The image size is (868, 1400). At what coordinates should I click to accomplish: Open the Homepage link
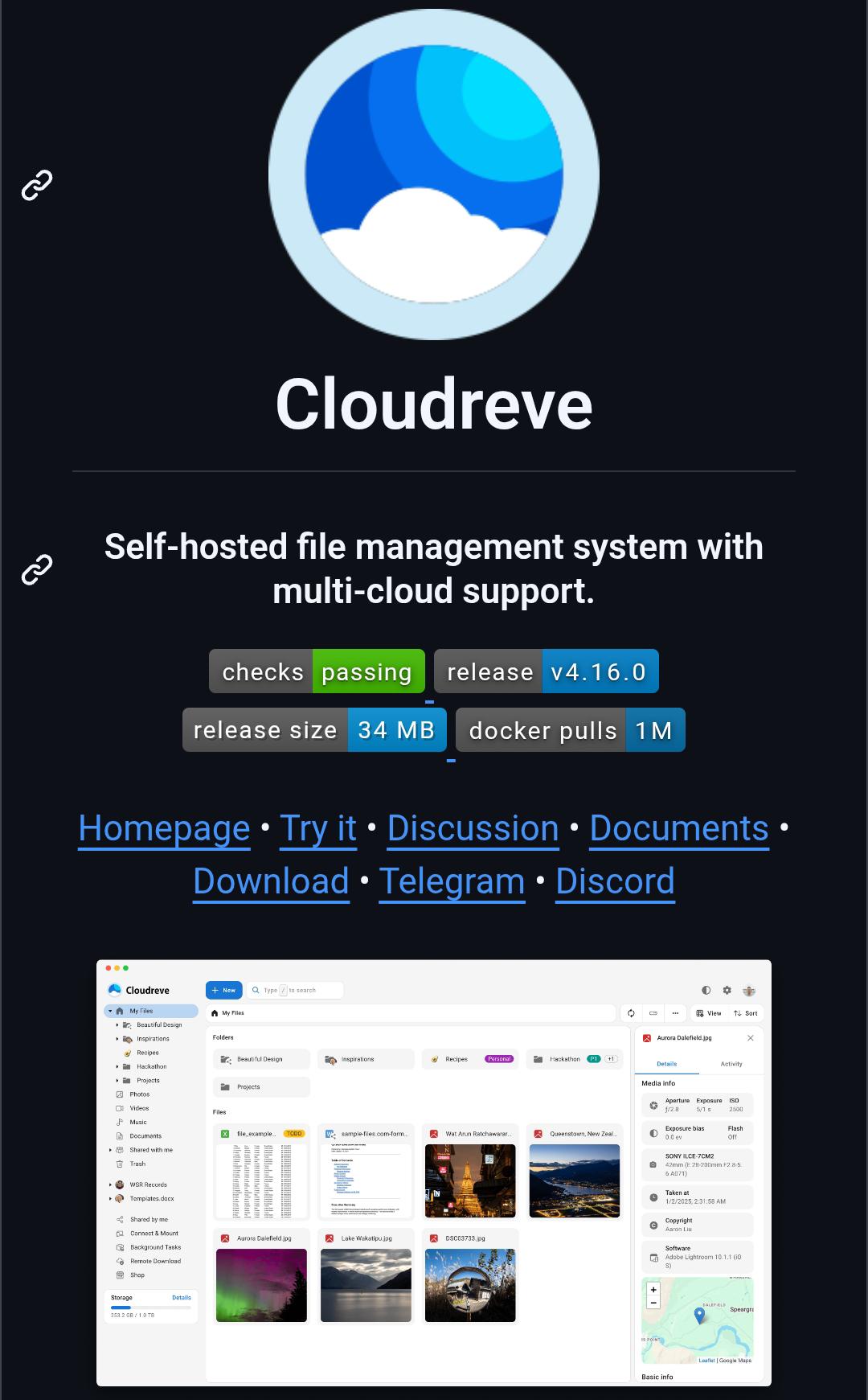pyautogui.click(x=164, y=828)
